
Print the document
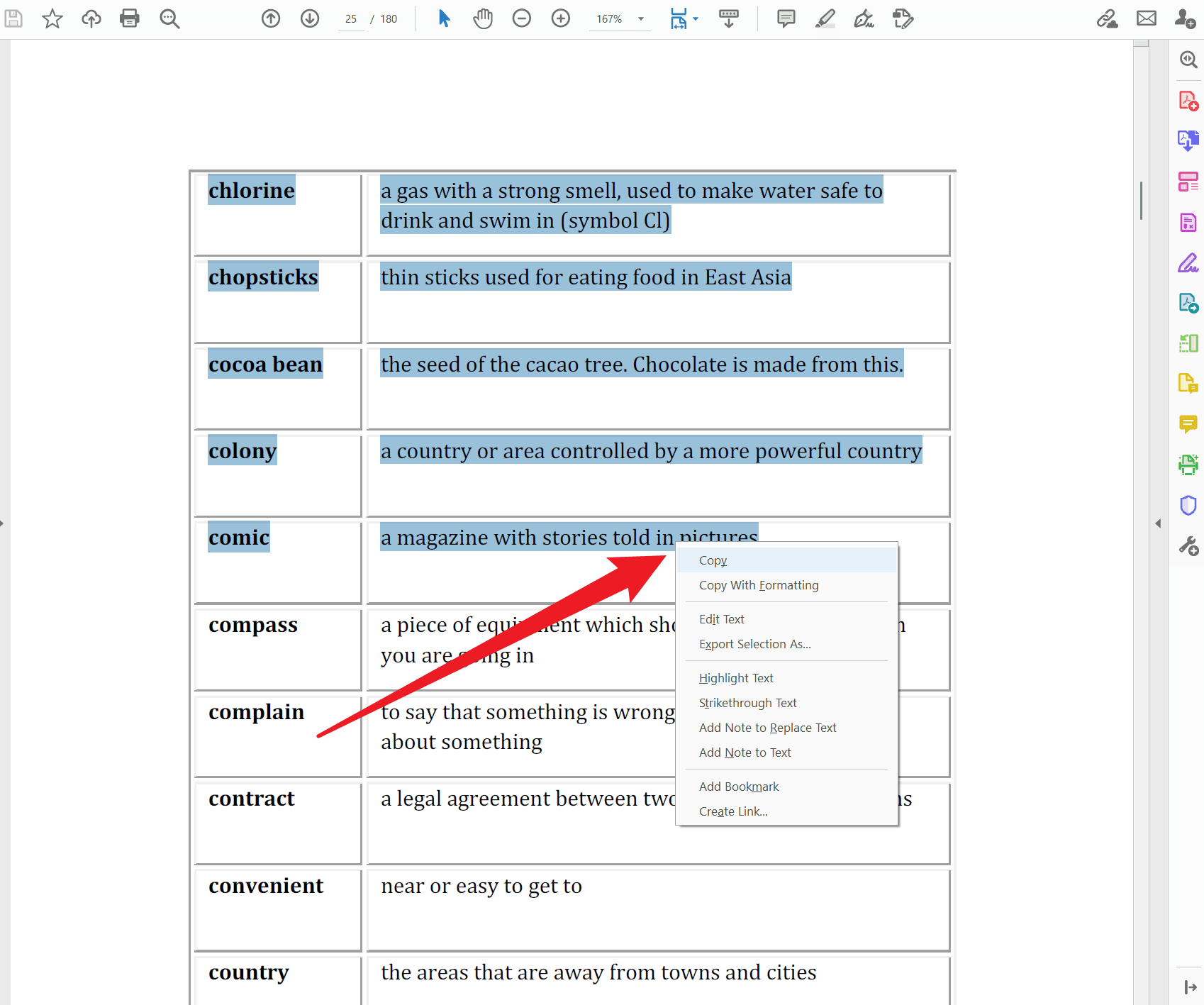[x=130, y=18]
